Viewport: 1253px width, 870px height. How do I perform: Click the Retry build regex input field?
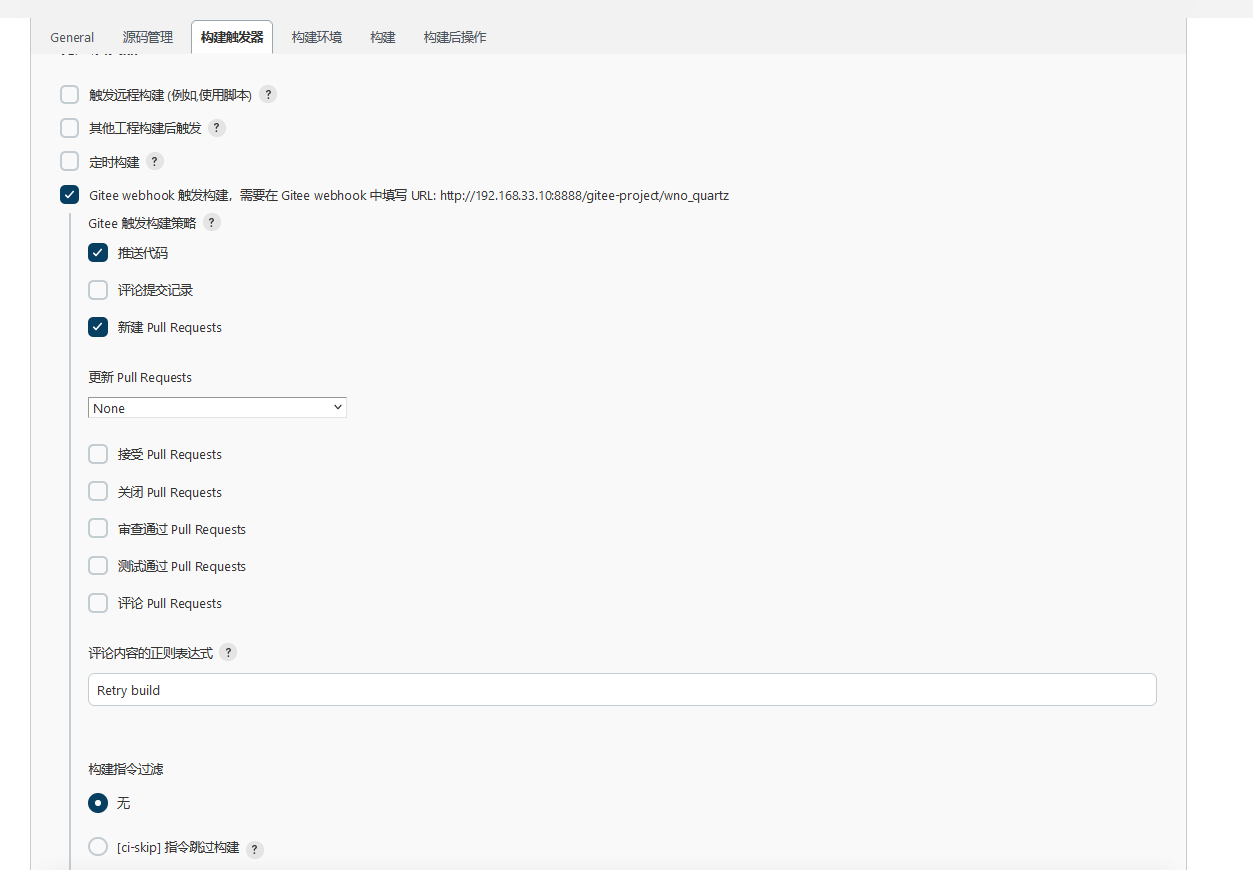(x=622, y=690)
